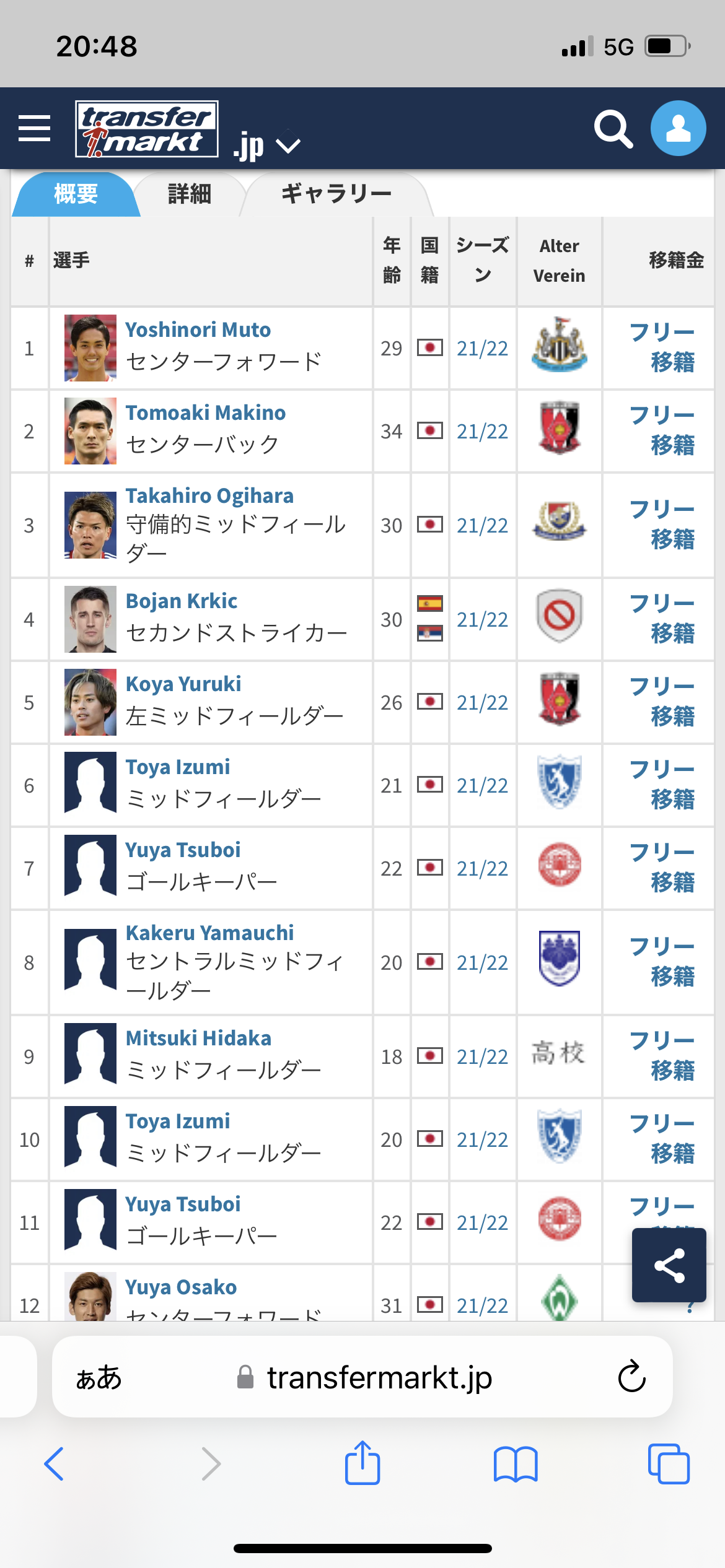The width and height of the screenshot is (725, 1568).
Task: Open 21/22 season link for Koya Yuruki
Action: (482, 703)
